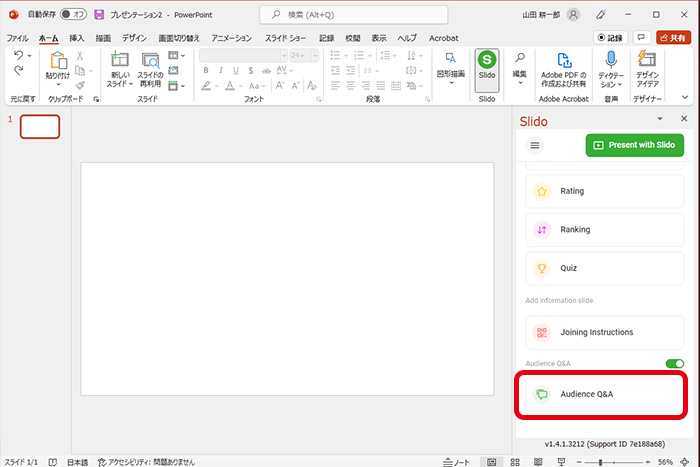The image size is (700, 467).
Task: Switch to Reading view icon
Action: coord(538,462)
